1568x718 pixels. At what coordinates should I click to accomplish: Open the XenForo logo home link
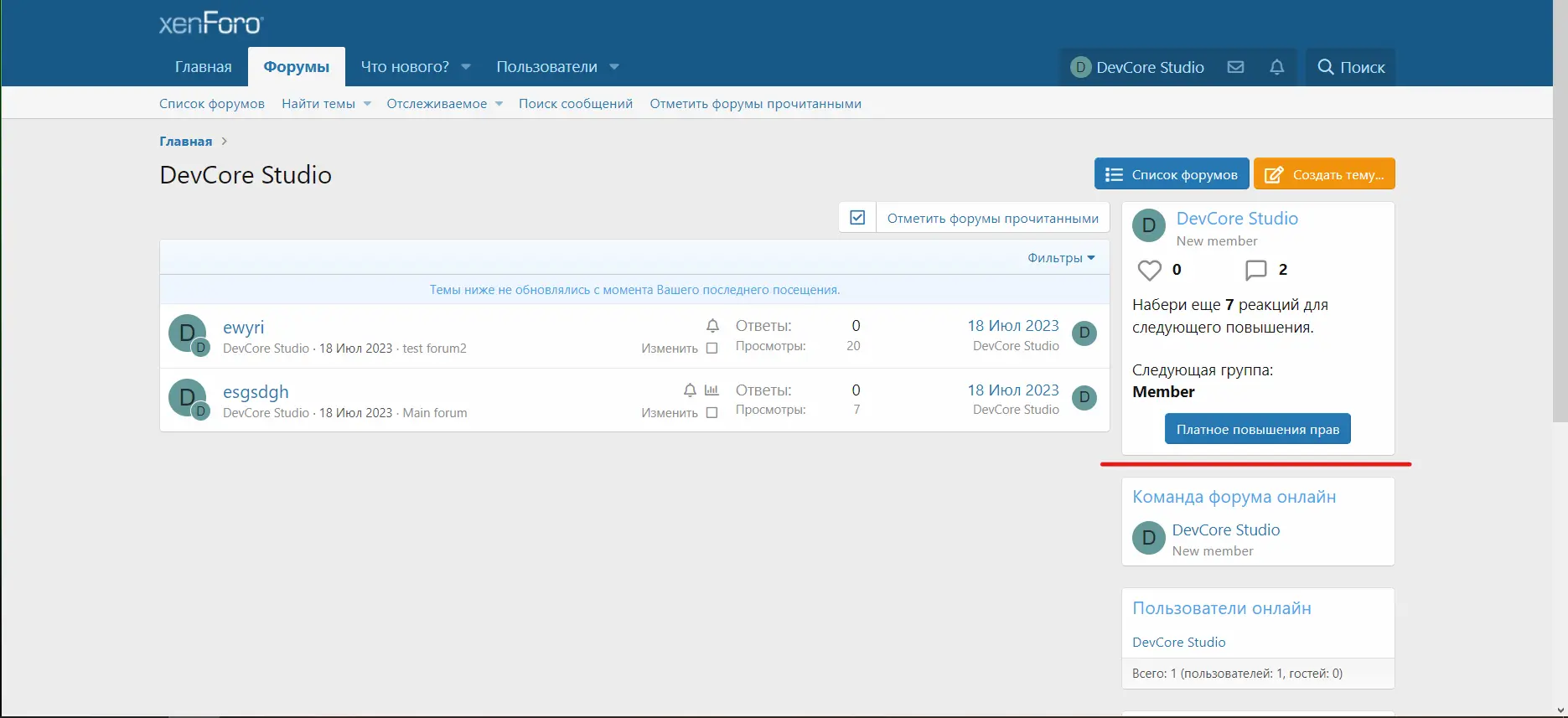pos(211,23)
